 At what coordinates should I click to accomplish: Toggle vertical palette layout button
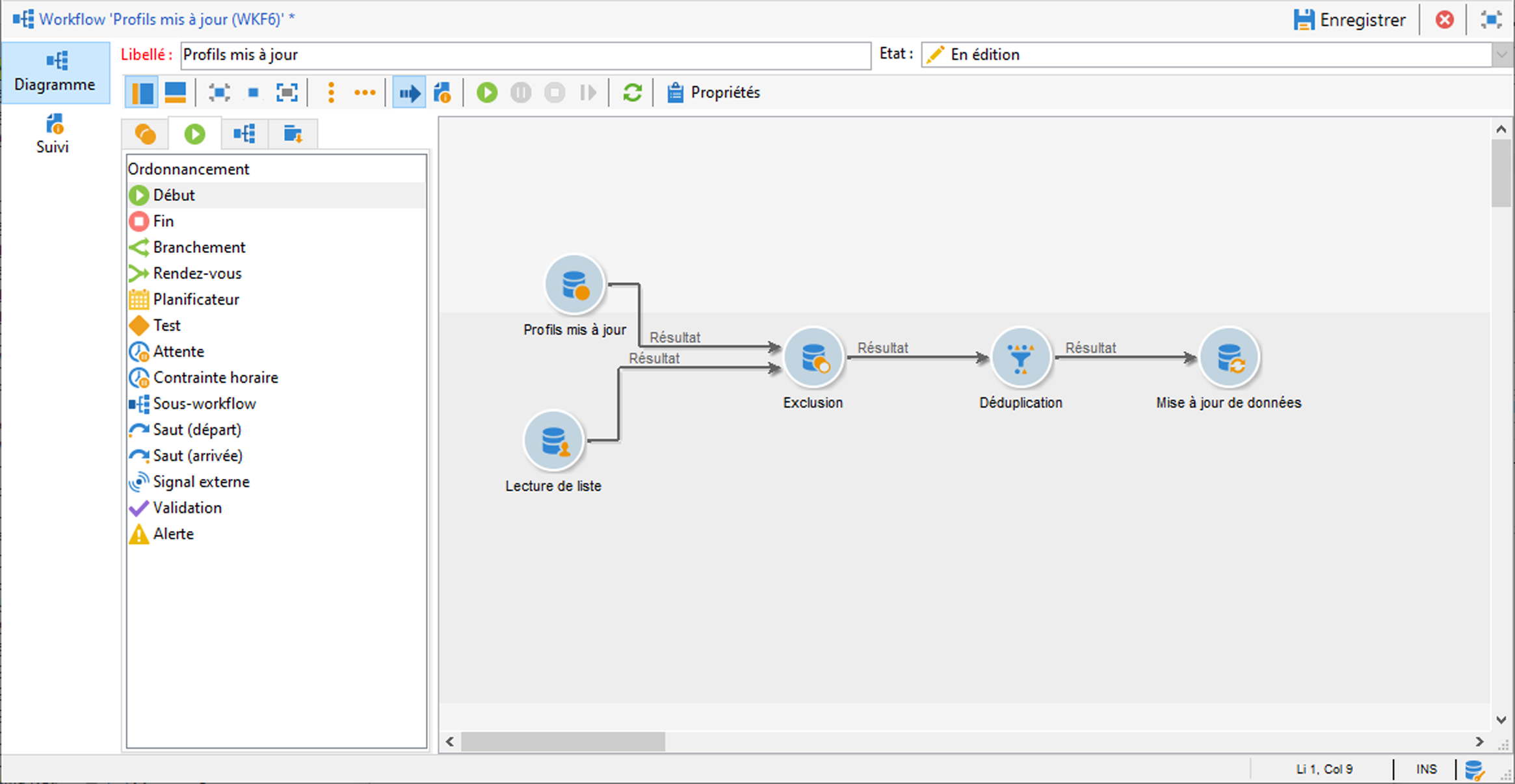(x=142, y=92)
